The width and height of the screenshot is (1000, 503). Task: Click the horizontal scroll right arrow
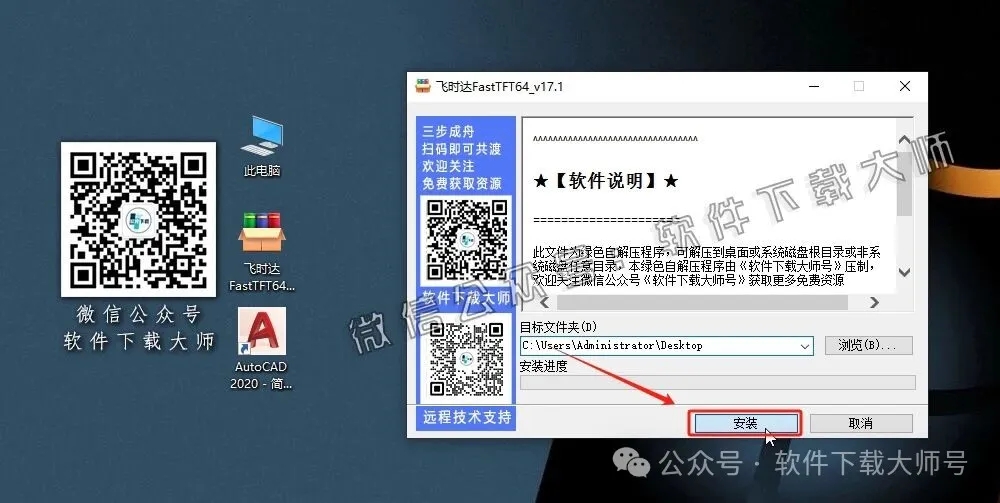tap(874, 302)
